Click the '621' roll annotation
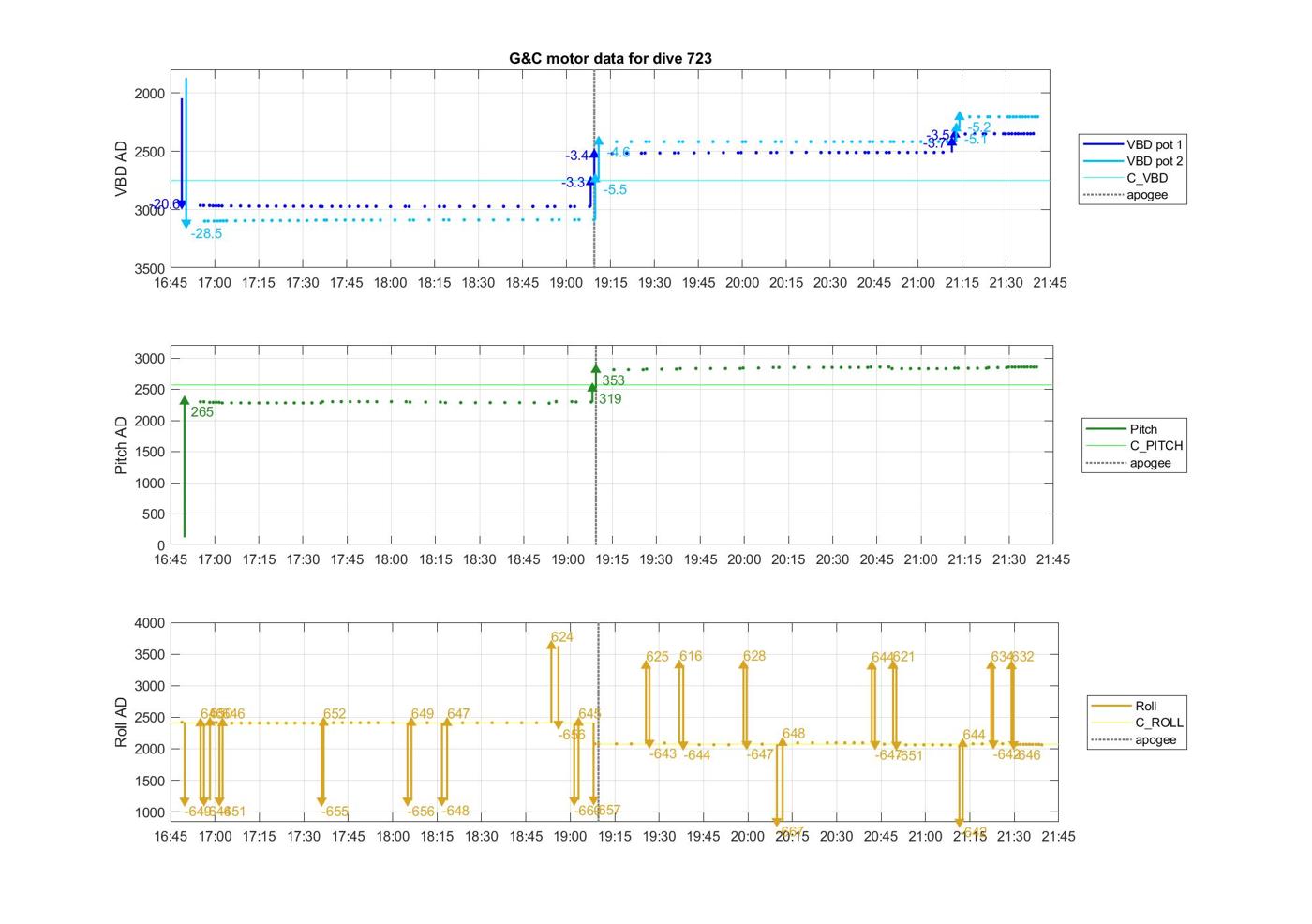The image size is (1312, 924). [903, 658]
